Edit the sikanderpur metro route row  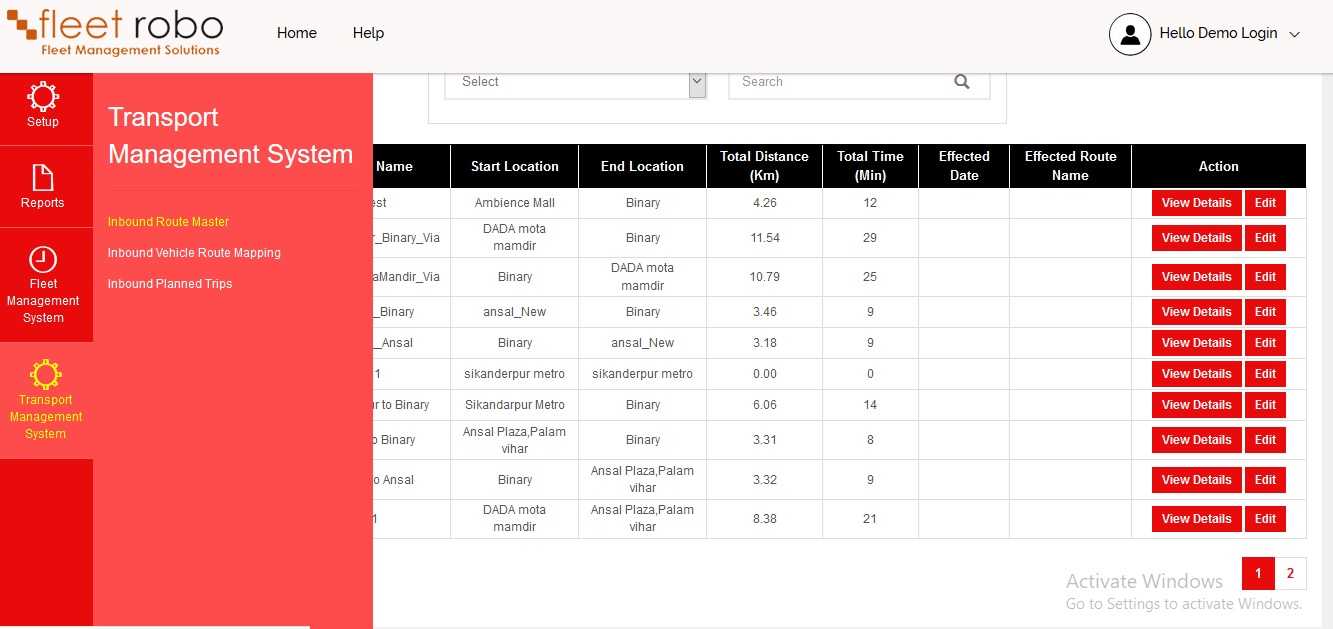pos(1265,374)
